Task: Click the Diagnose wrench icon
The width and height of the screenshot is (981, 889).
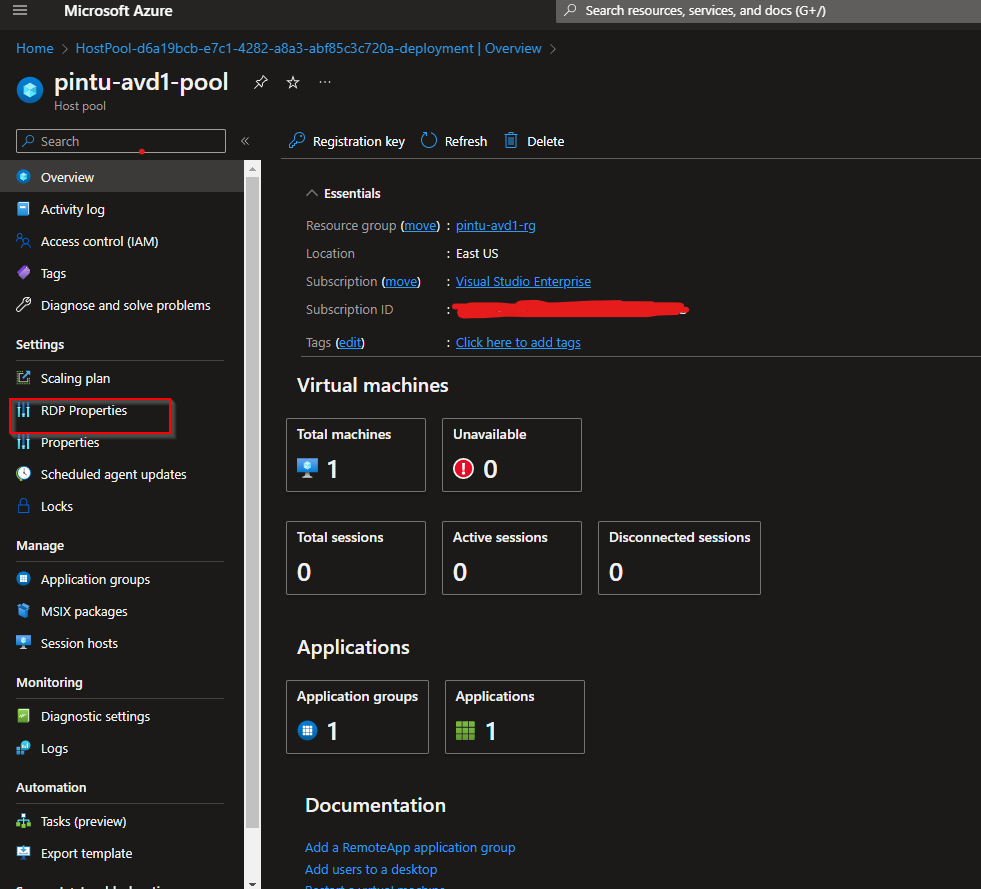Action: [23, 304]
